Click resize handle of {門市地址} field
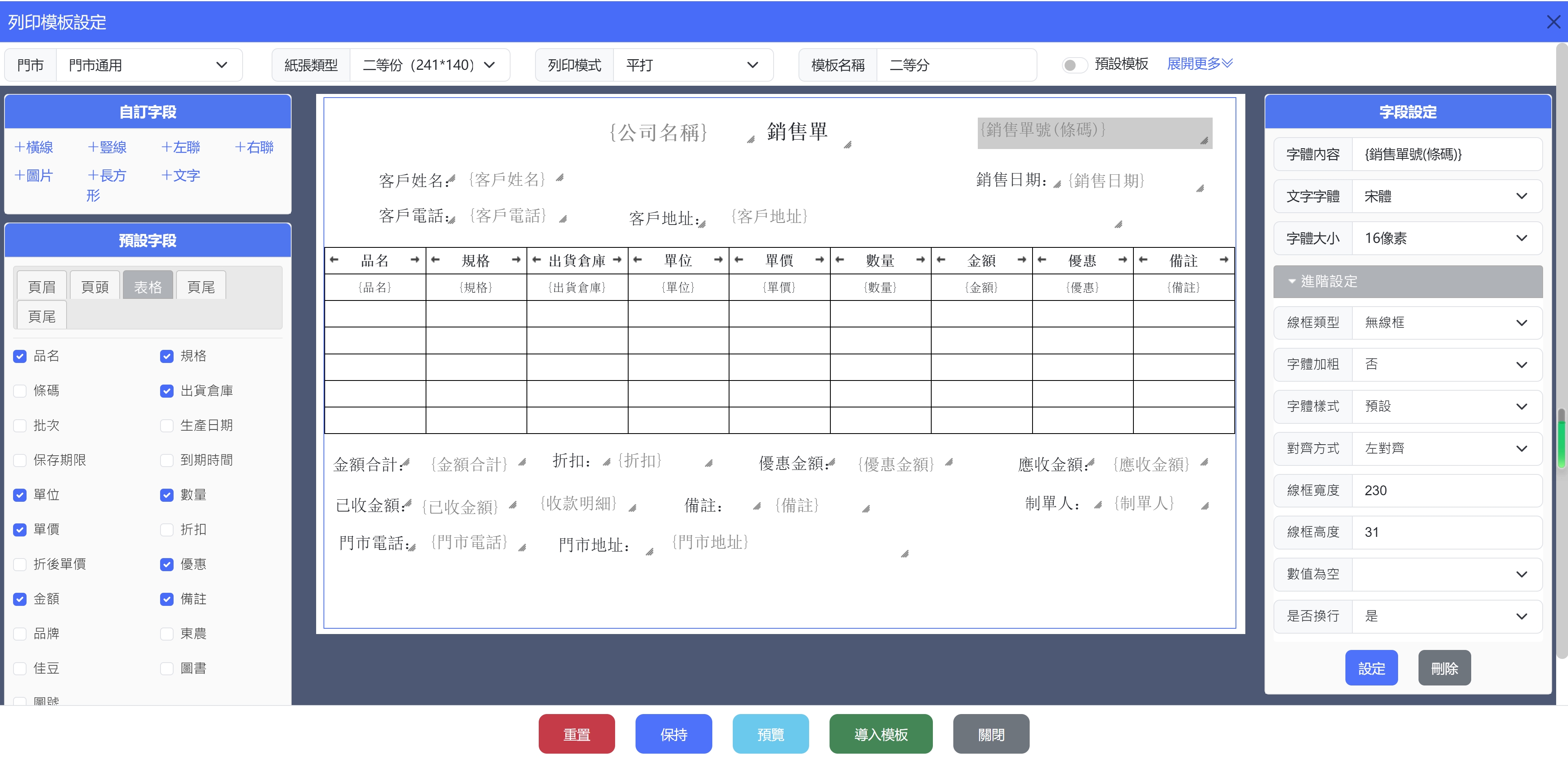This screenshot has height=761, width=1568. 905,554
